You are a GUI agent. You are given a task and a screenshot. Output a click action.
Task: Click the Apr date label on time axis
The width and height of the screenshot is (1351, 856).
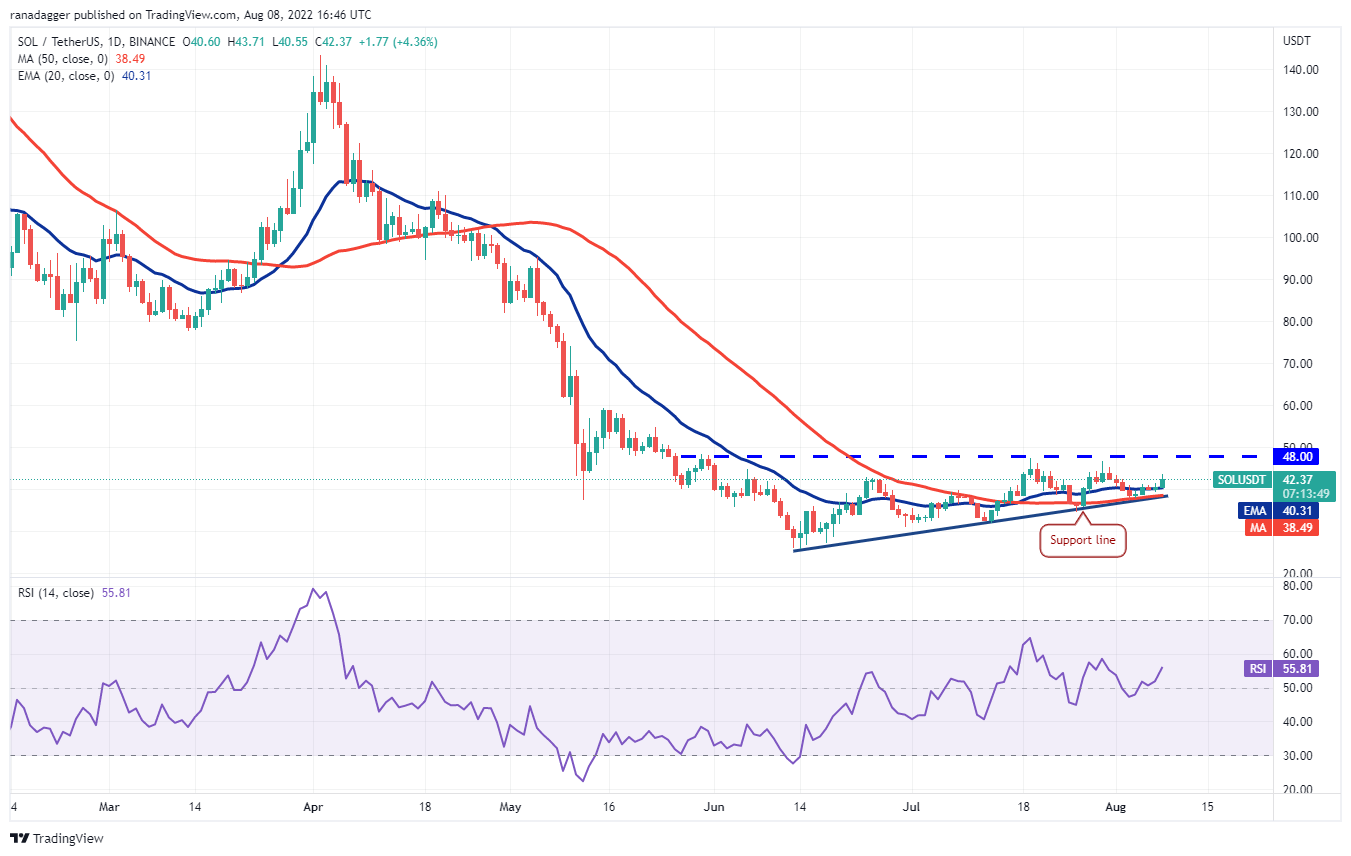(313, 805)
